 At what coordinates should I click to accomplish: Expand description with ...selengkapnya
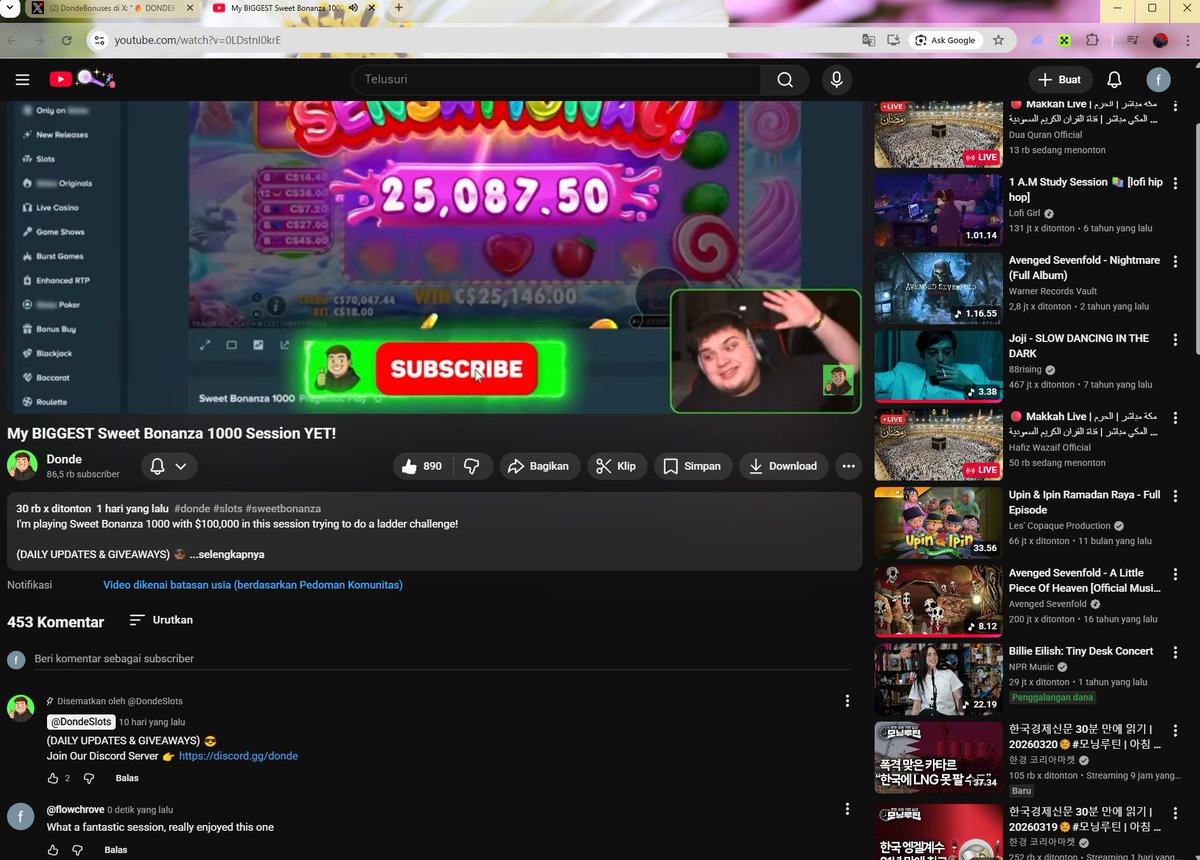tap(227, 554)
